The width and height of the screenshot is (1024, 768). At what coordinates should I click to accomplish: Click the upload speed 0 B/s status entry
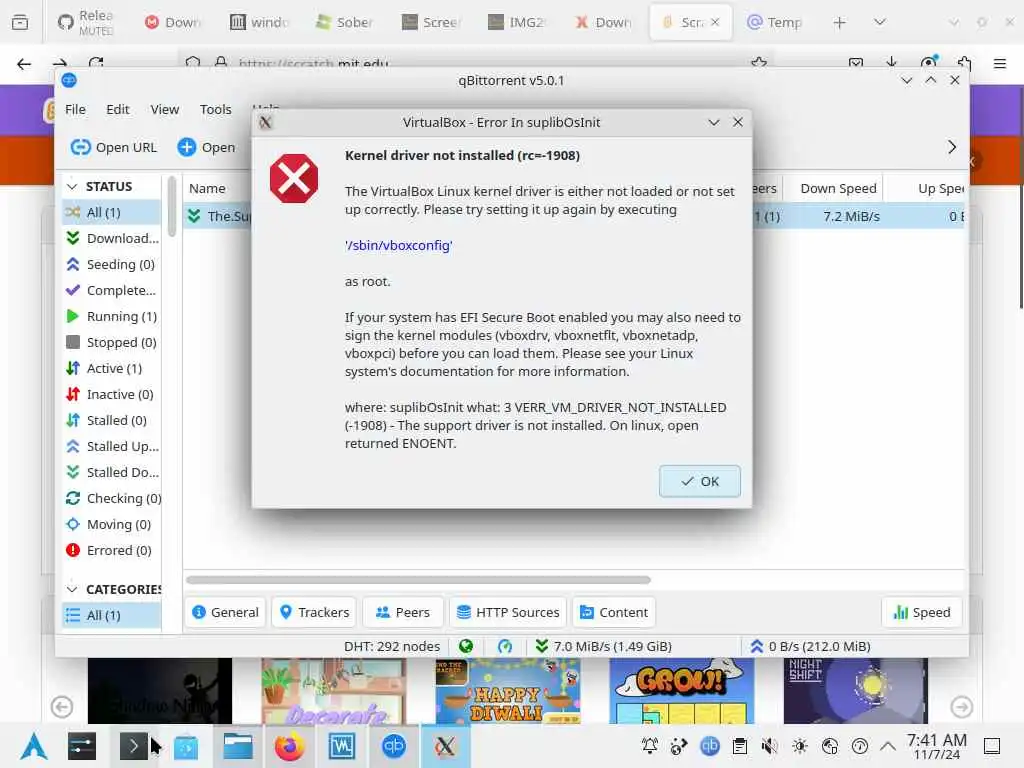pos(810,647)
